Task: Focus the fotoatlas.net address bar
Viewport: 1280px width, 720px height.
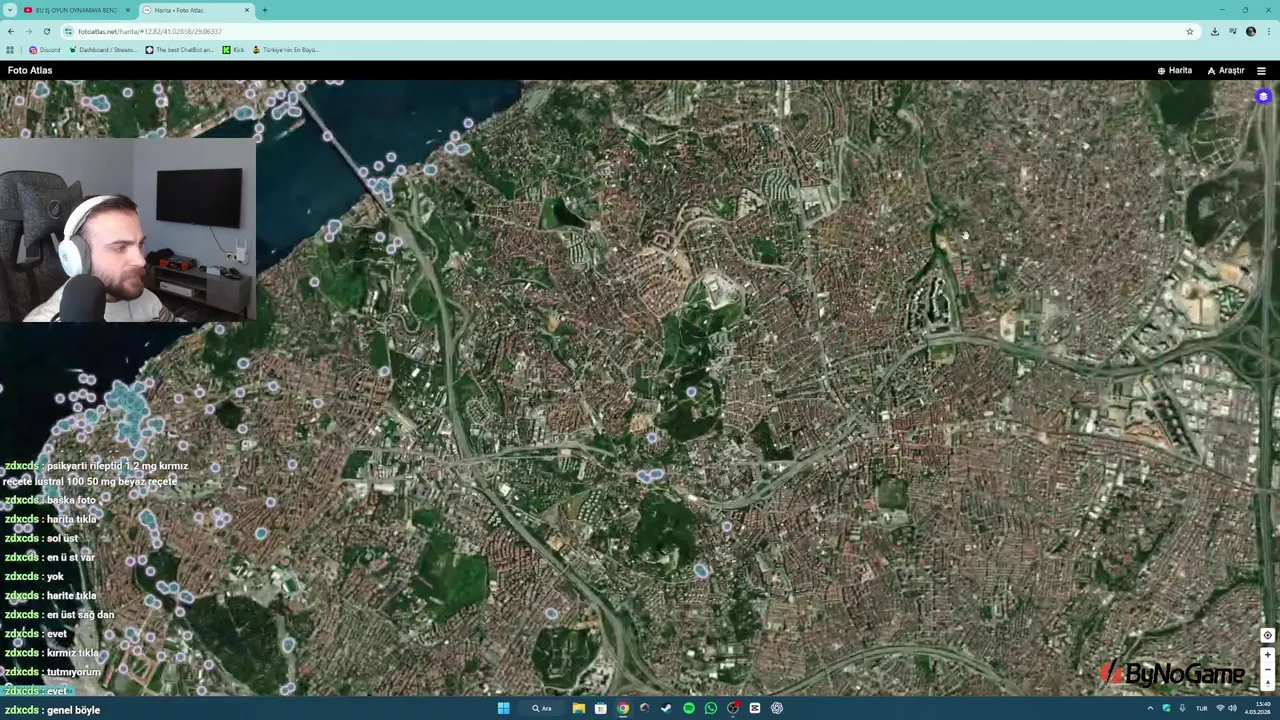Action: coord(630,31)
